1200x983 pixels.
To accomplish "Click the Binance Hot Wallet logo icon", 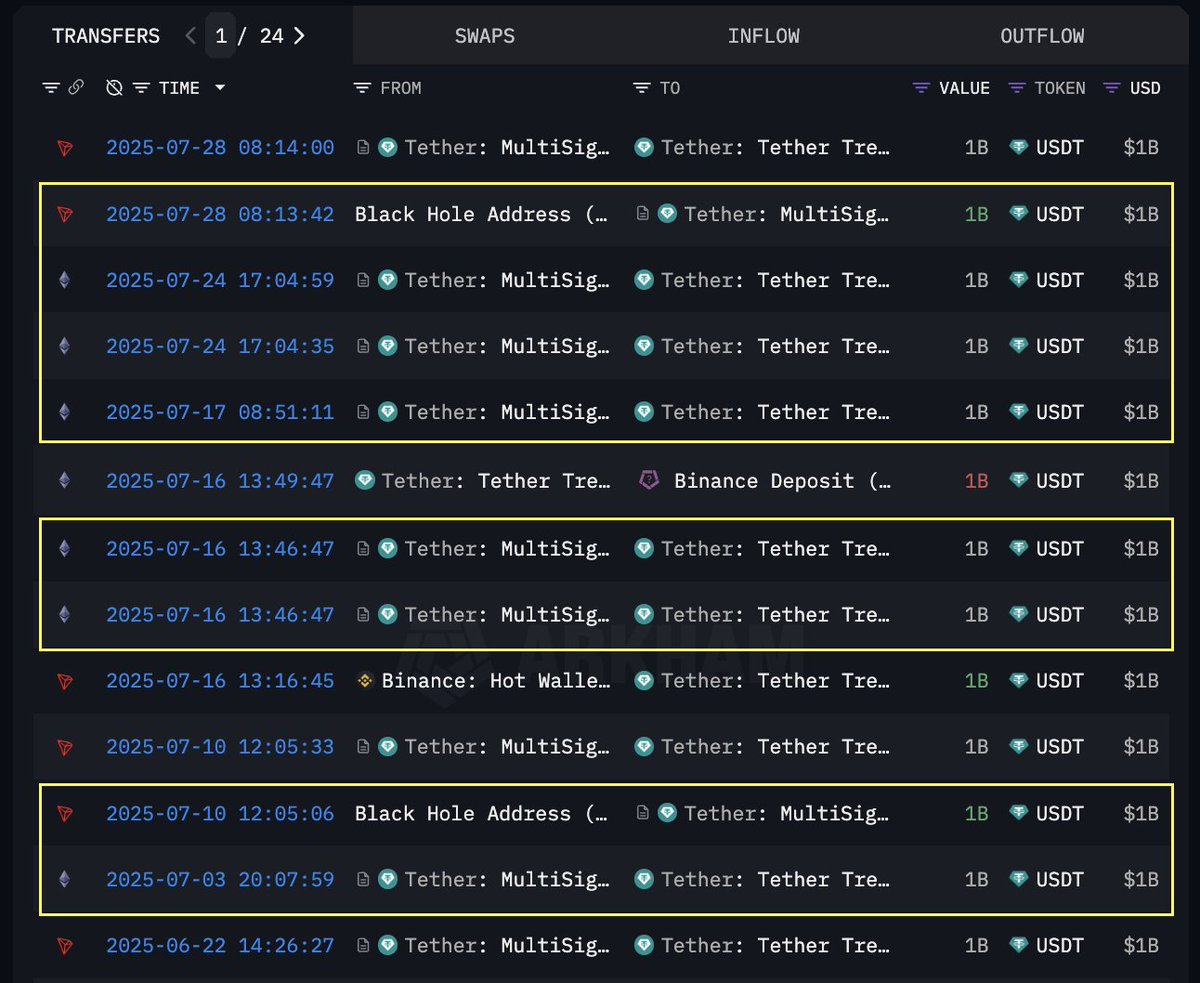I will coord(365,681).
